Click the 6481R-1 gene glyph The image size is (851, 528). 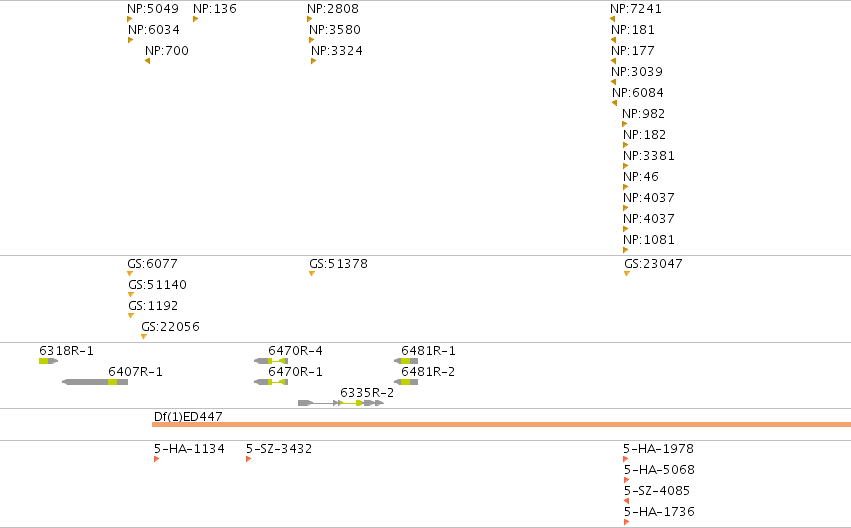click(406, 361)
